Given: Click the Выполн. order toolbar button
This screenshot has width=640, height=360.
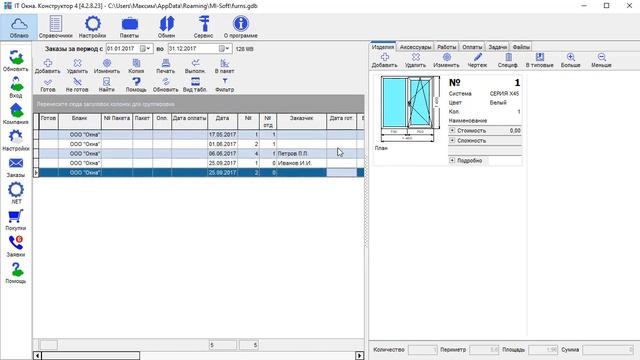Looking at the screenshot, I should [195, 66].
